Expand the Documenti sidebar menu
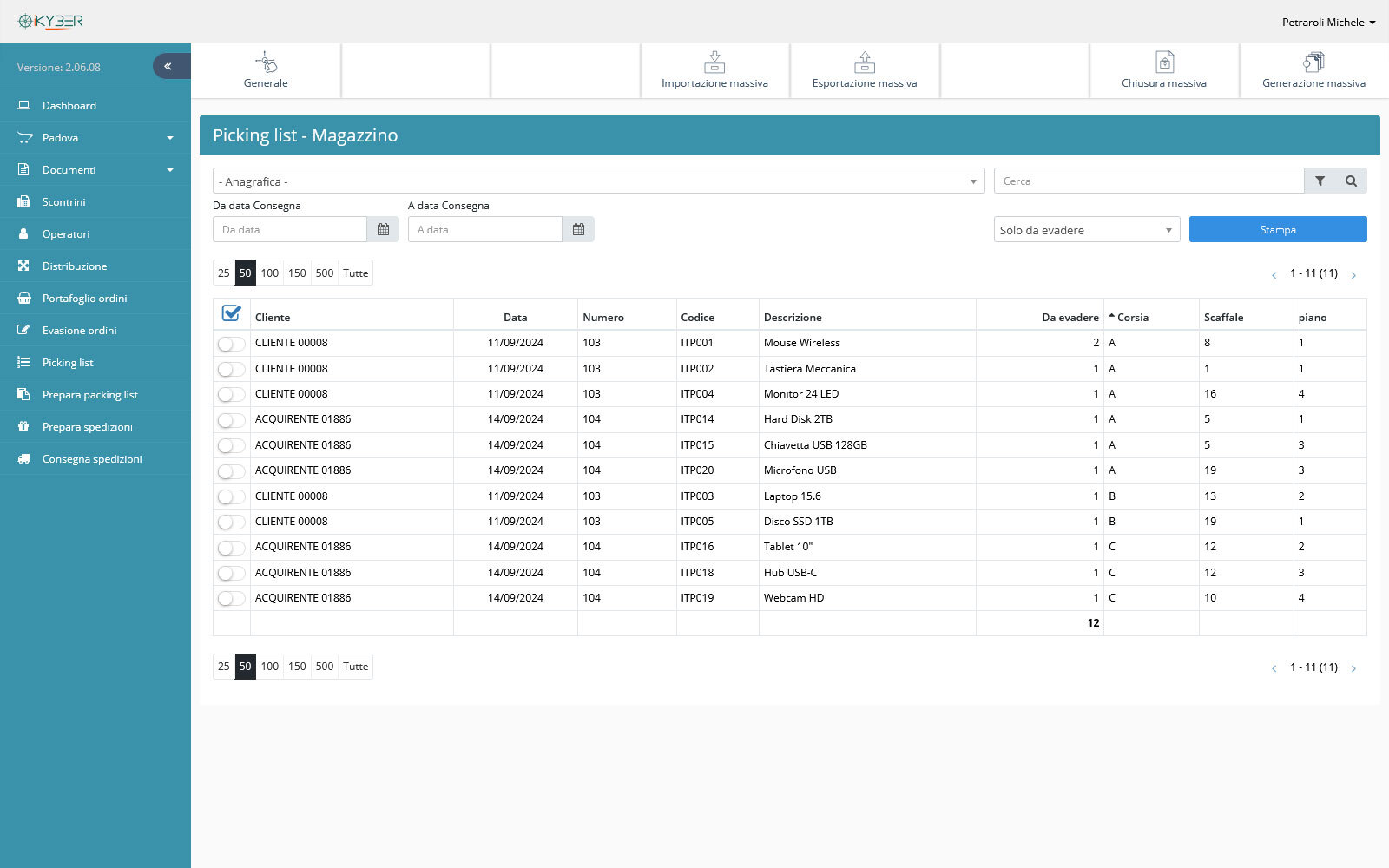Viewport: 1389px width, 868px height. coord(95,169)
